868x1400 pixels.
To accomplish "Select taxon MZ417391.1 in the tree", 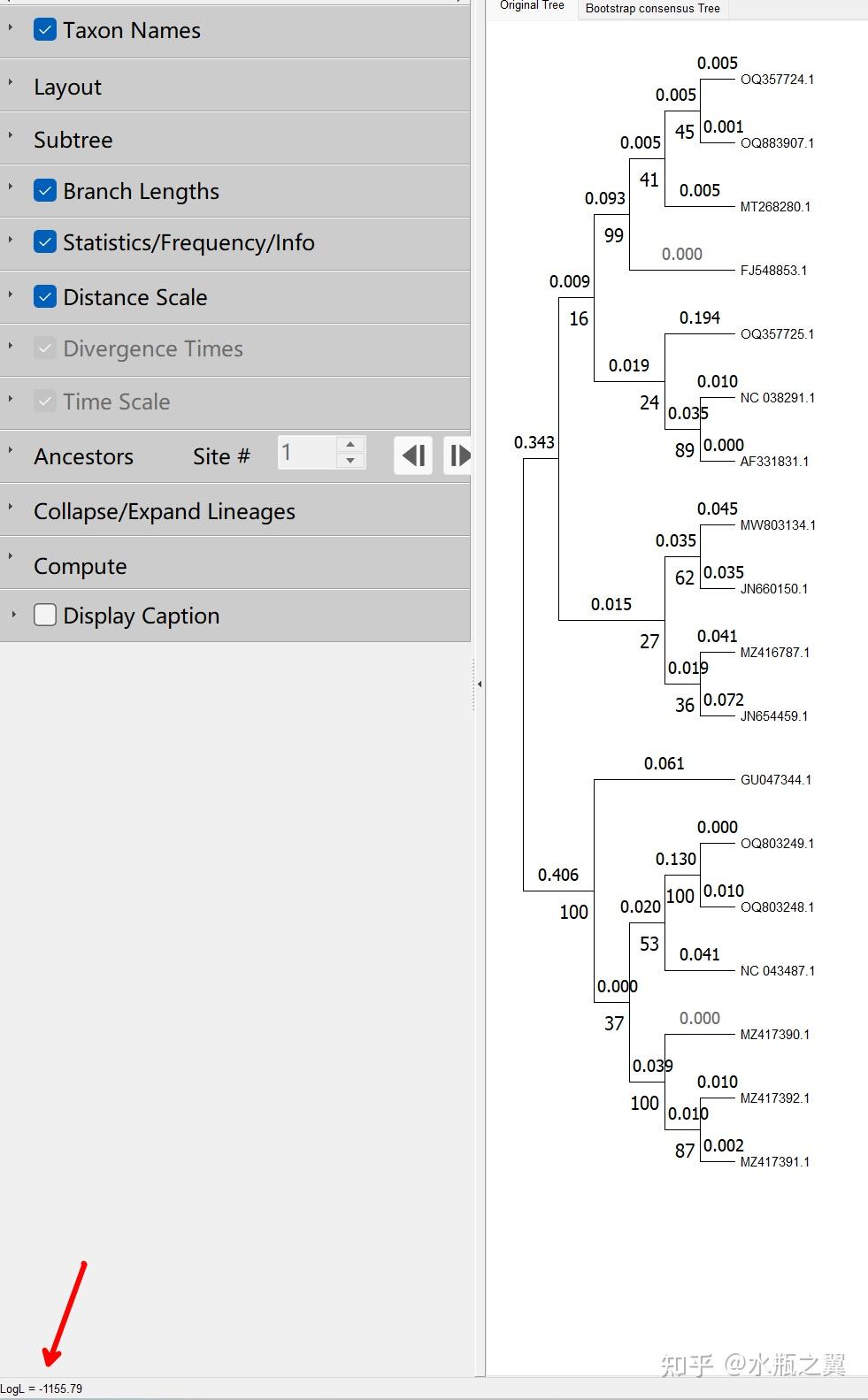I will pyautogui.click(x=775, y=1162).
